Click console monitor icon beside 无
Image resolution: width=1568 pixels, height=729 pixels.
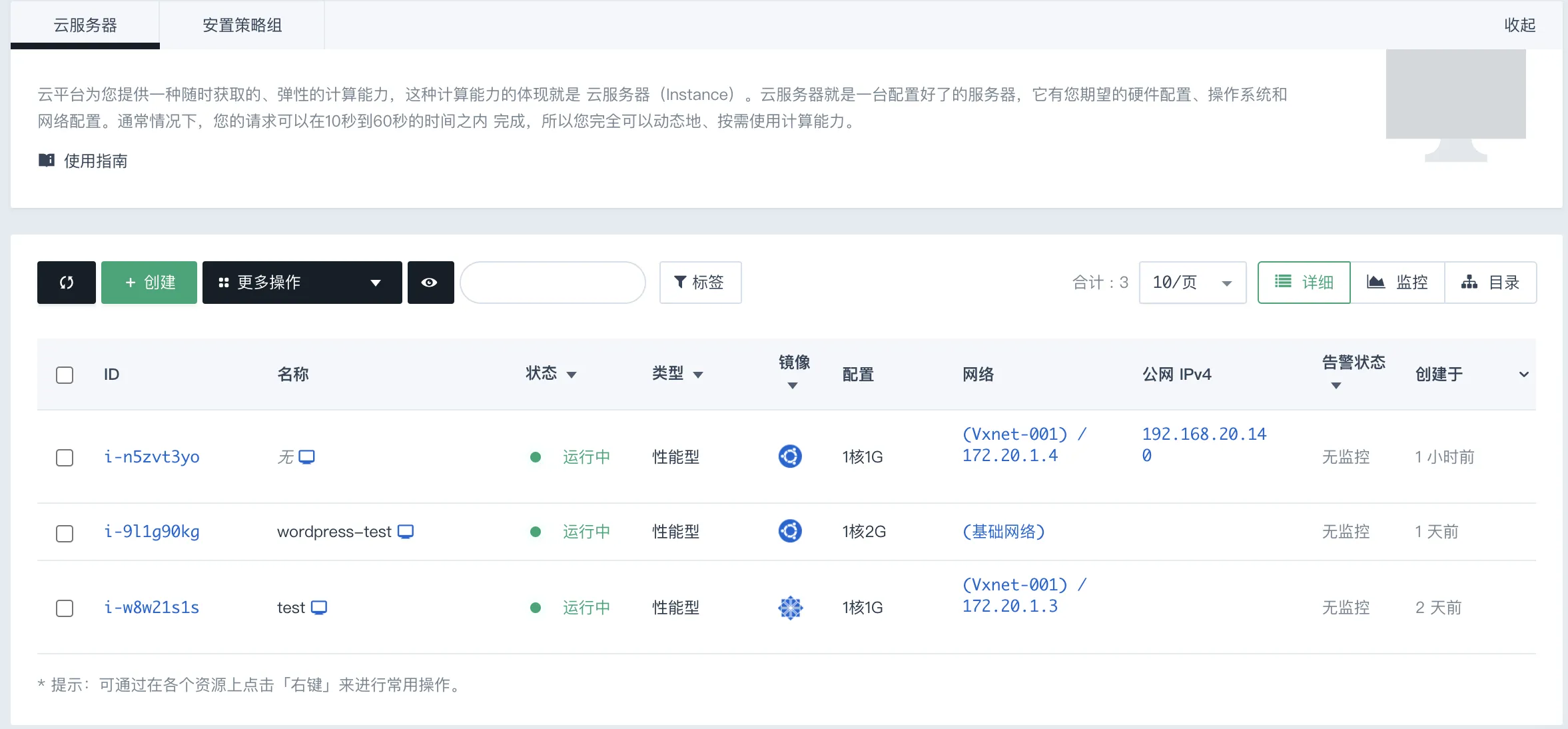pos(306,457)
